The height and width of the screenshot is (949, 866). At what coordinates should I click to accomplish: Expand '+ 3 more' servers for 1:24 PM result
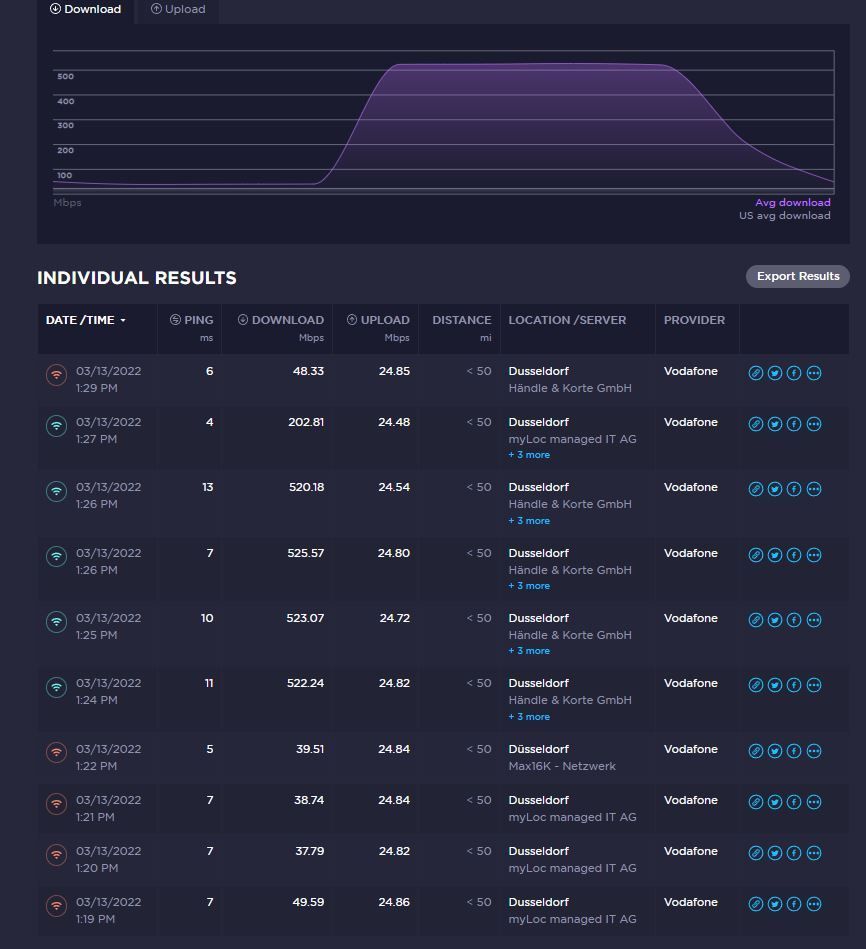(529, 717)
